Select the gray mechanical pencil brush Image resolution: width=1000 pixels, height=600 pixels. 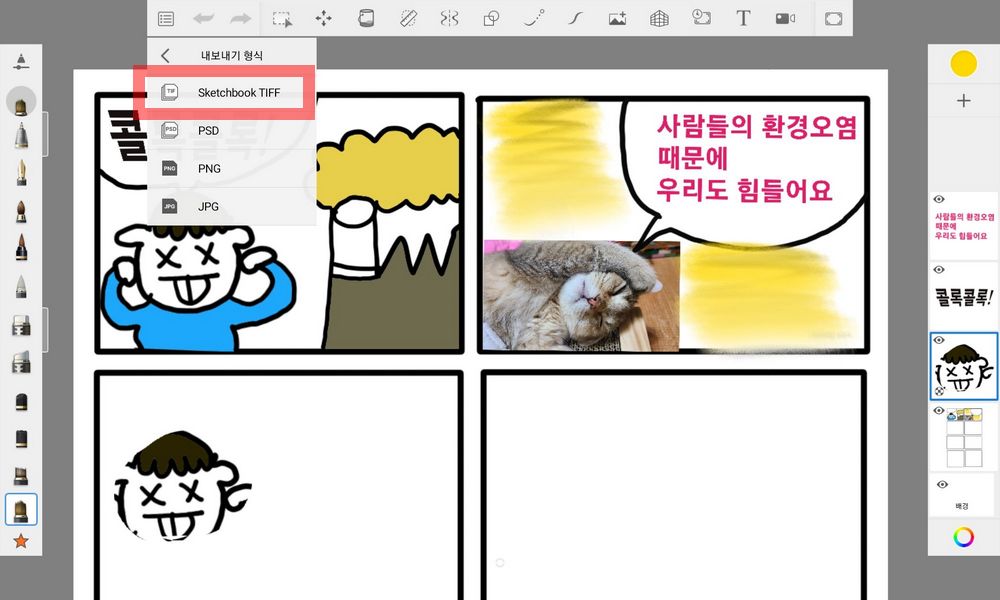click(x=21, y=136)
